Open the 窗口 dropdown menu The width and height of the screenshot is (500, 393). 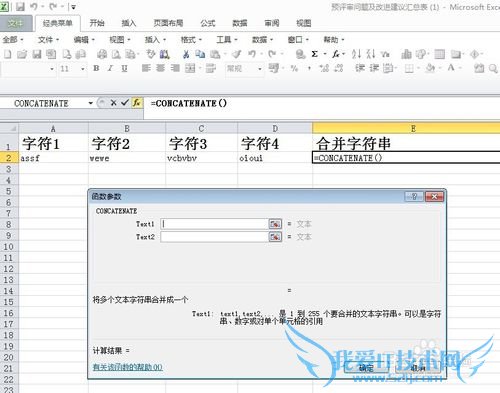click(x=298, y=40)
